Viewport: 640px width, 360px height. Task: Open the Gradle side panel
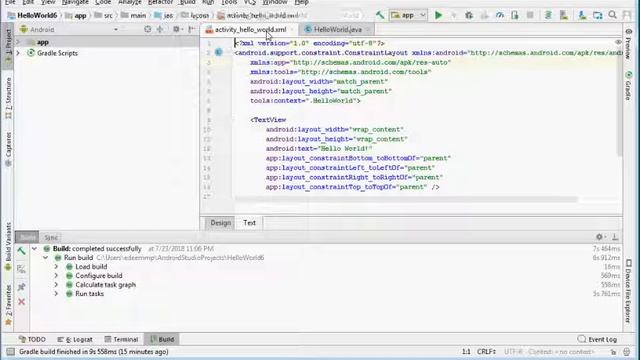[629, 85]
